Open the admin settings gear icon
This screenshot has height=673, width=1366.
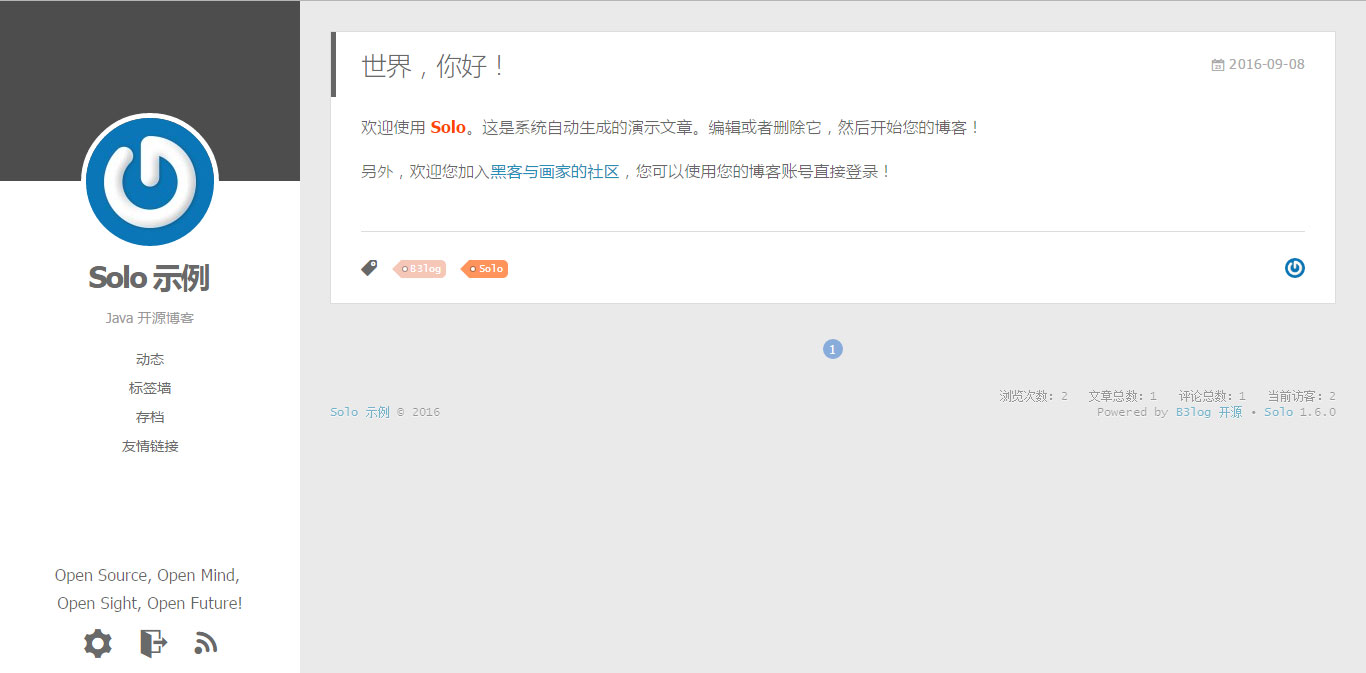click(x=98, y=643)
